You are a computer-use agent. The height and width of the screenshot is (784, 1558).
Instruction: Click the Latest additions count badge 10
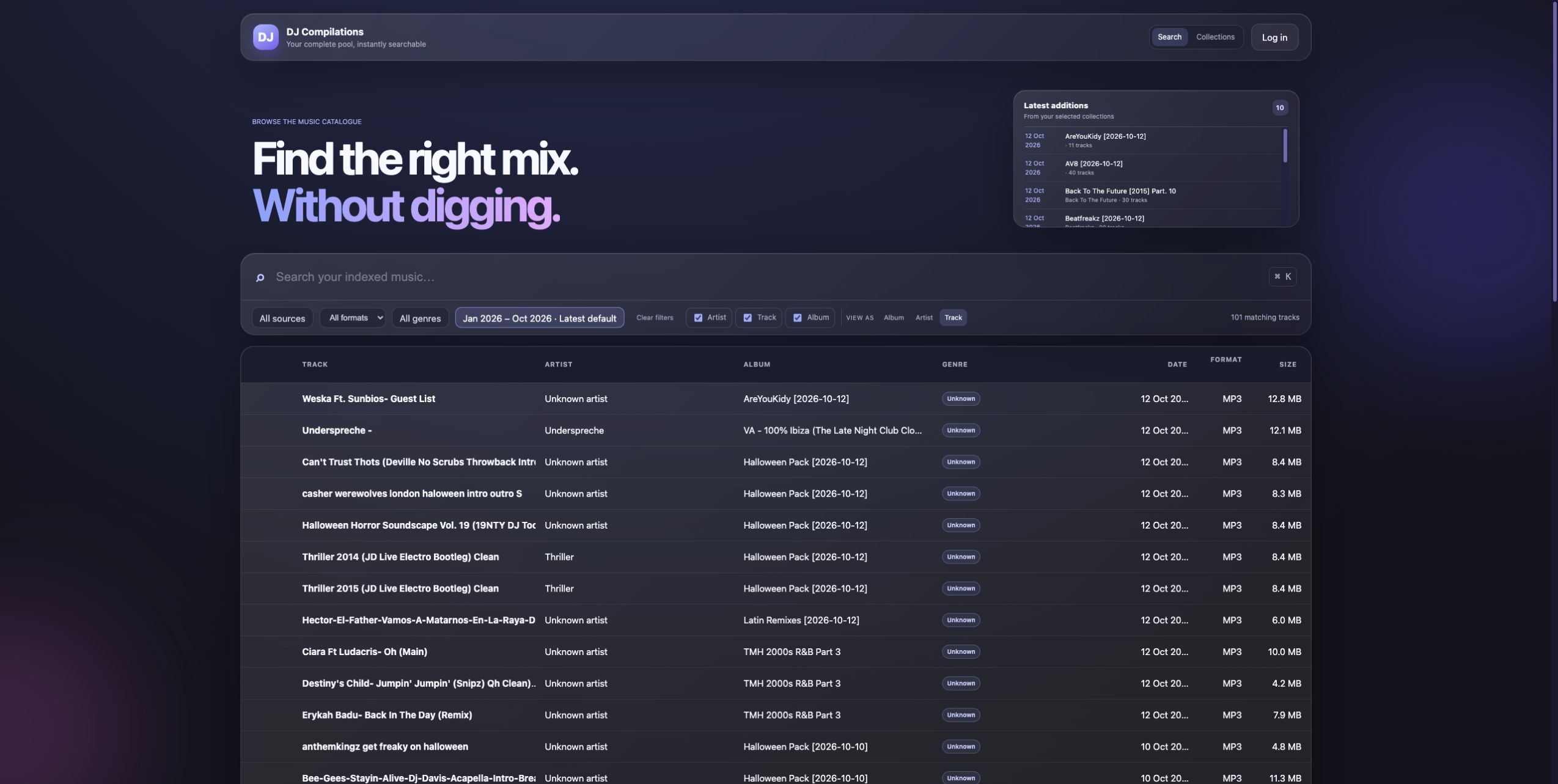[x=1279, y=108]
